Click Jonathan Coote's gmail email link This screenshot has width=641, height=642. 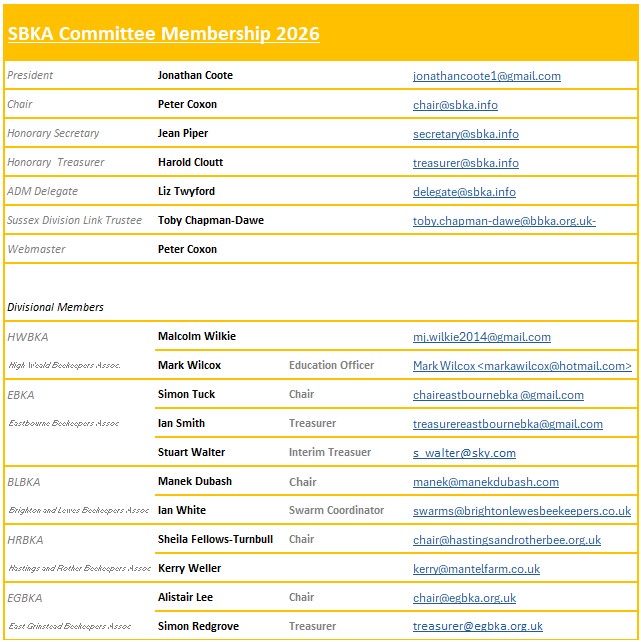pos(486,76)
